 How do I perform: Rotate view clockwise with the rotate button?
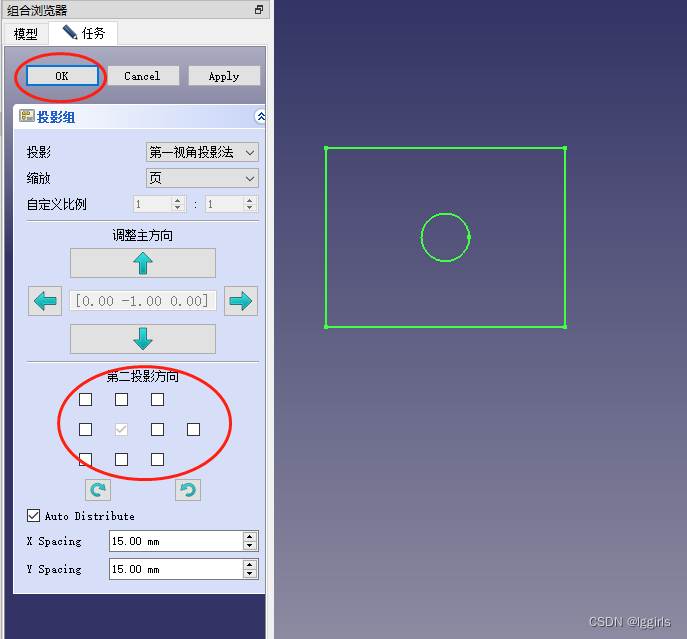tap(98, 490)
